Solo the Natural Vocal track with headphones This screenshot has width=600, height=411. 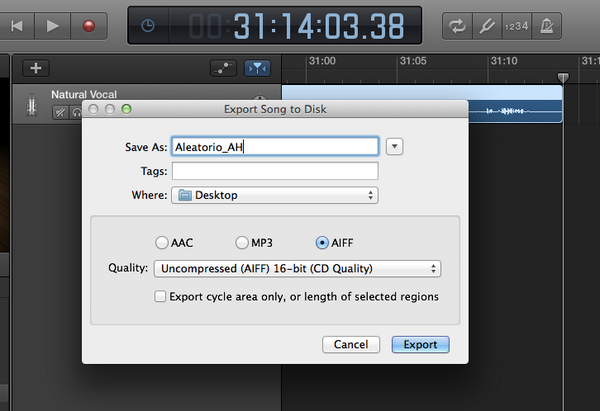point(76,113)
